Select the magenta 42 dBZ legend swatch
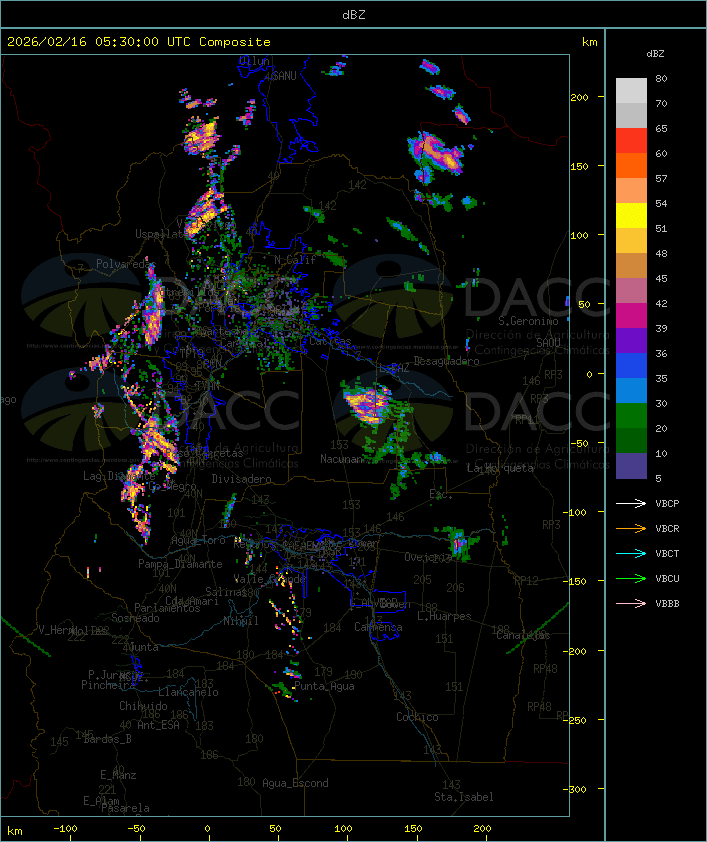The width and height of the screenshot is (707, 842). pos(631,315)
